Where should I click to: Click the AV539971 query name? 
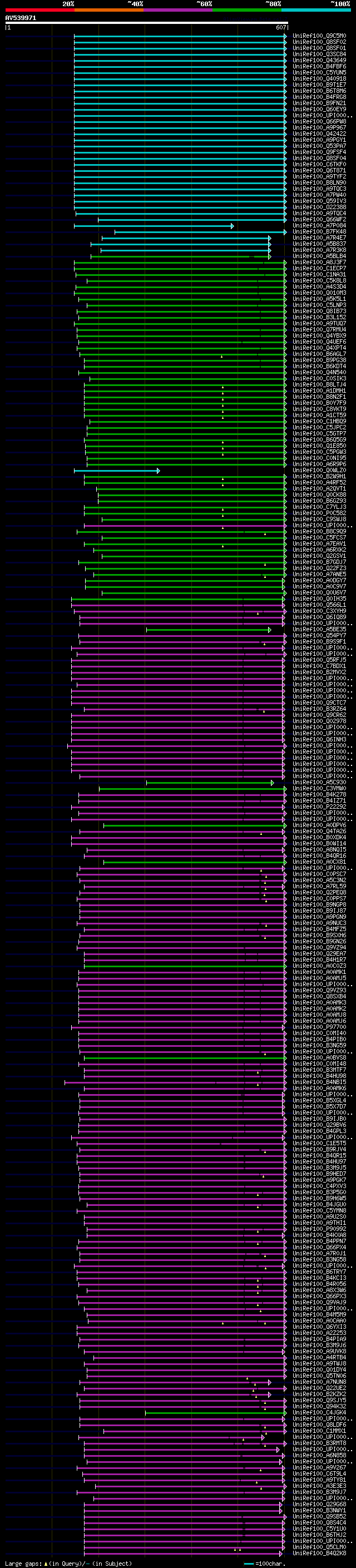tap(21, 18)
